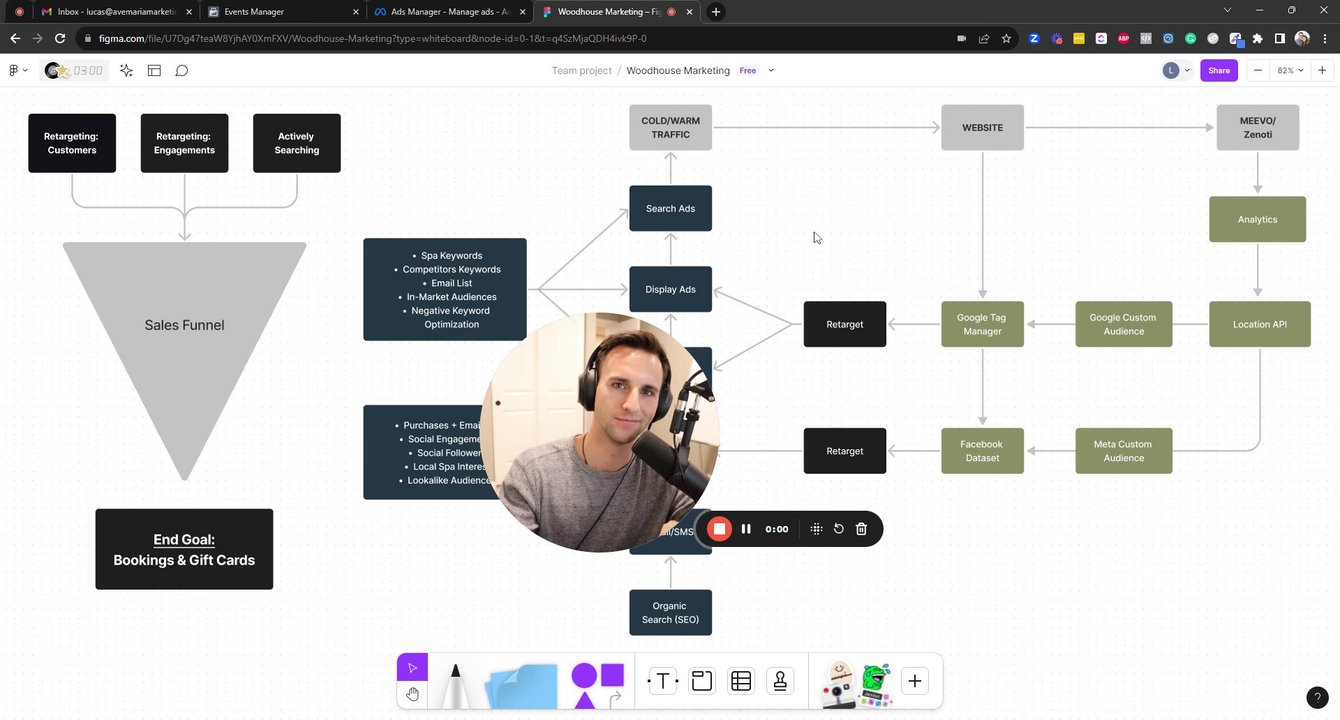Screen dimensions: 1340x720
Task: Click the figma.com address bar
Action: point(510,38)
